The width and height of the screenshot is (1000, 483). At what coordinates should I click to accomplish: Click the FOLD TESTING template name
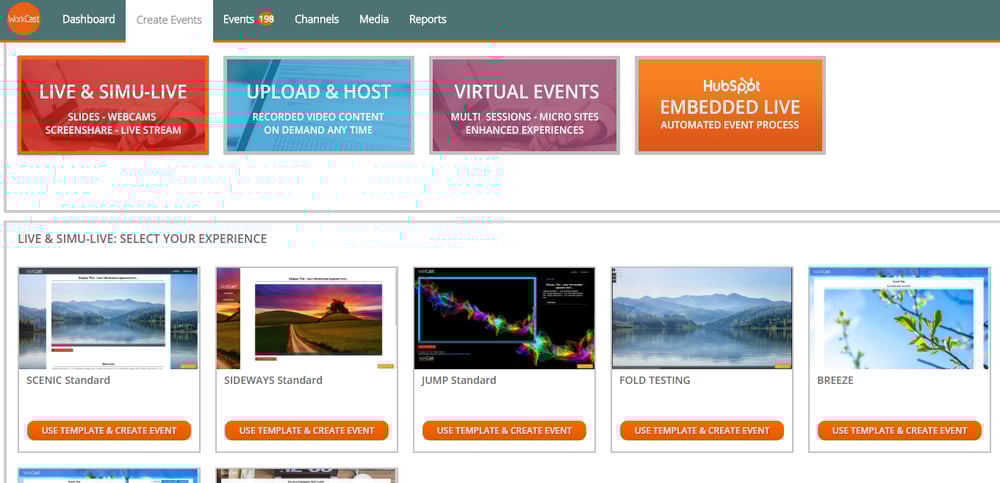[x=654, y=380]
